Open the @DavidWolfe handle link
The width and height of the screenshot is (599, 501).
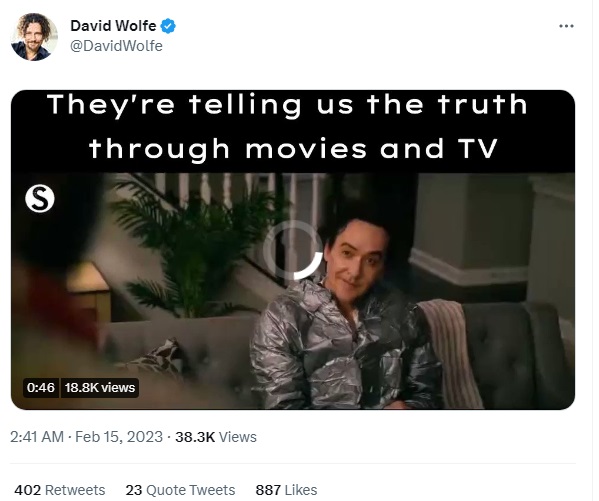(x=117, y=46)
